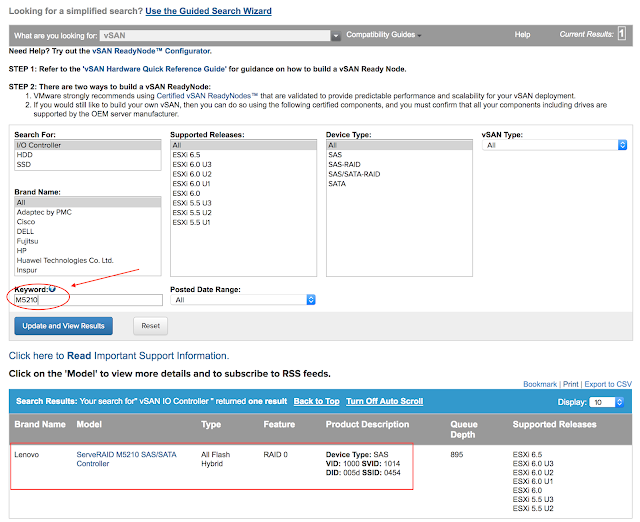Select ESXi 6.0 U3 in Supported Releases list
This screenshot has width=640, height=522.
click(x=243, y=164)
